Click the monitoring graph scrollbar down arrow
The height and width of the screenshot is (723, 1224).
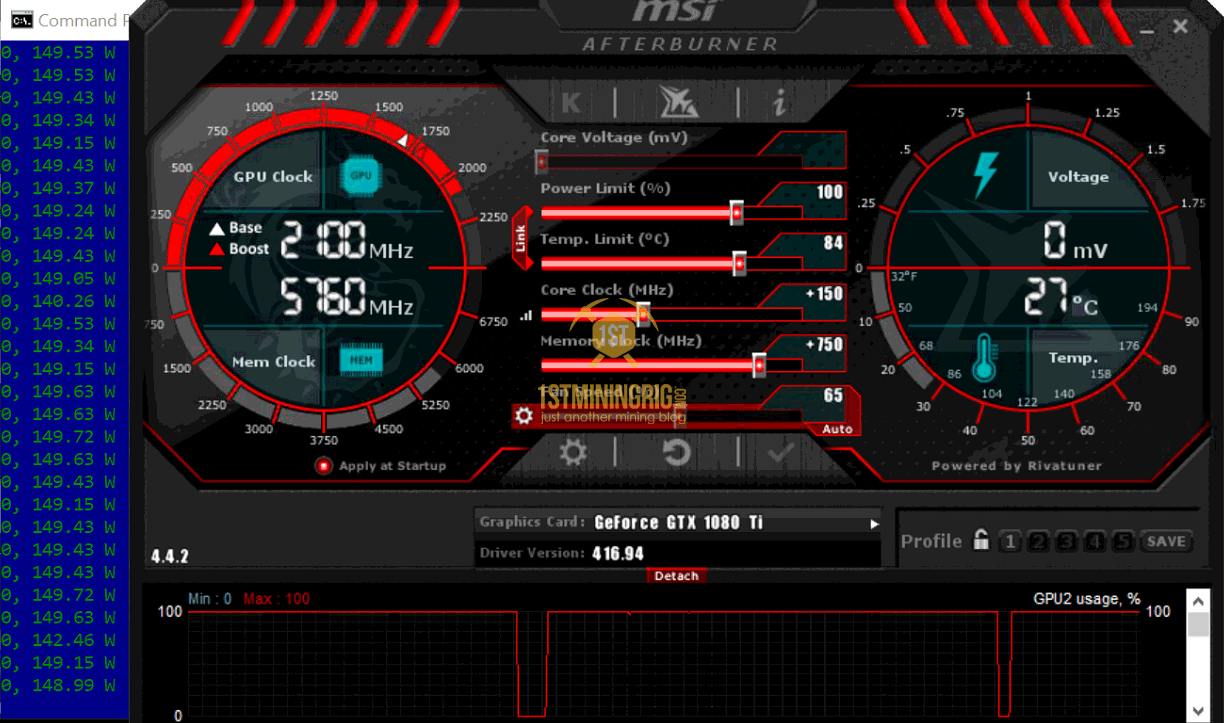[1197, 710]
